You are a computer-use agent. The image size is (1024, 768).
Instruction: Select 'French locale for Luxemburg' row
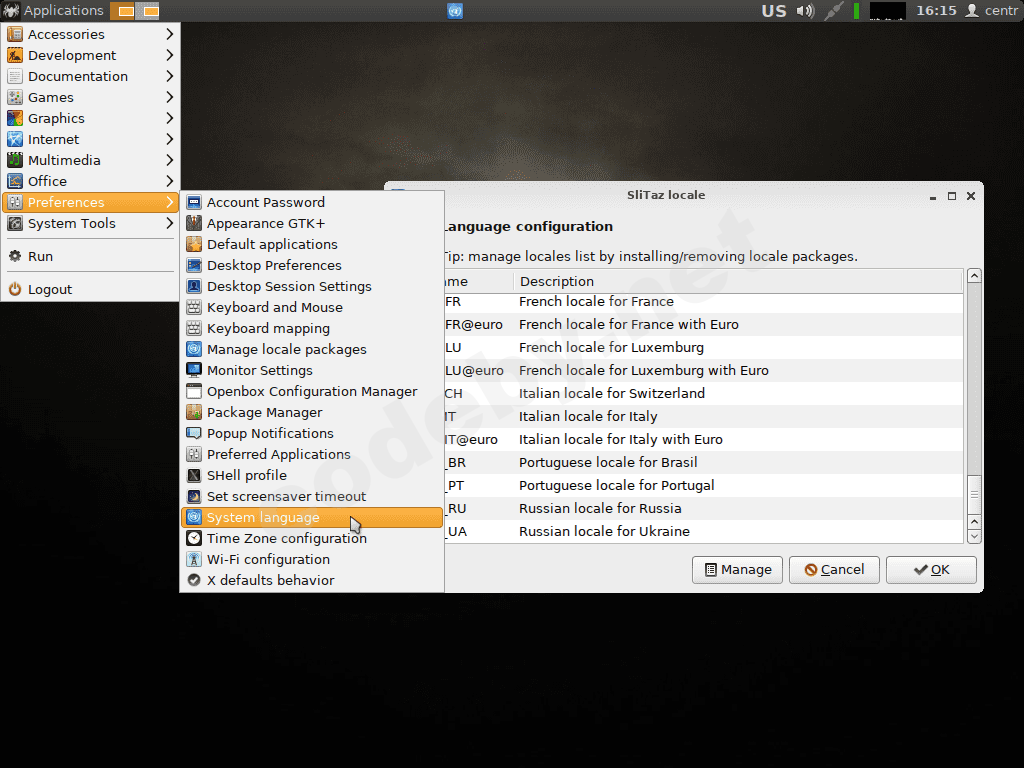[703, 347]
